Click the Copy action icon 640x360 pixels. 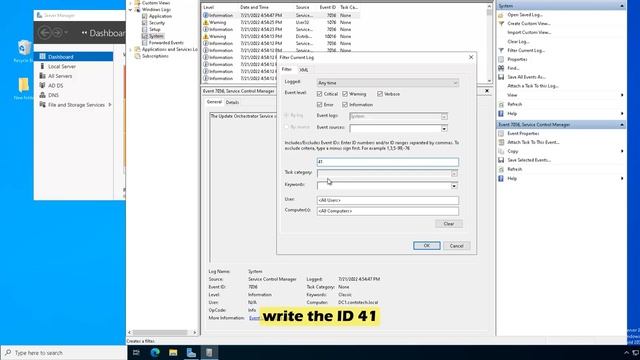(501, 151)
